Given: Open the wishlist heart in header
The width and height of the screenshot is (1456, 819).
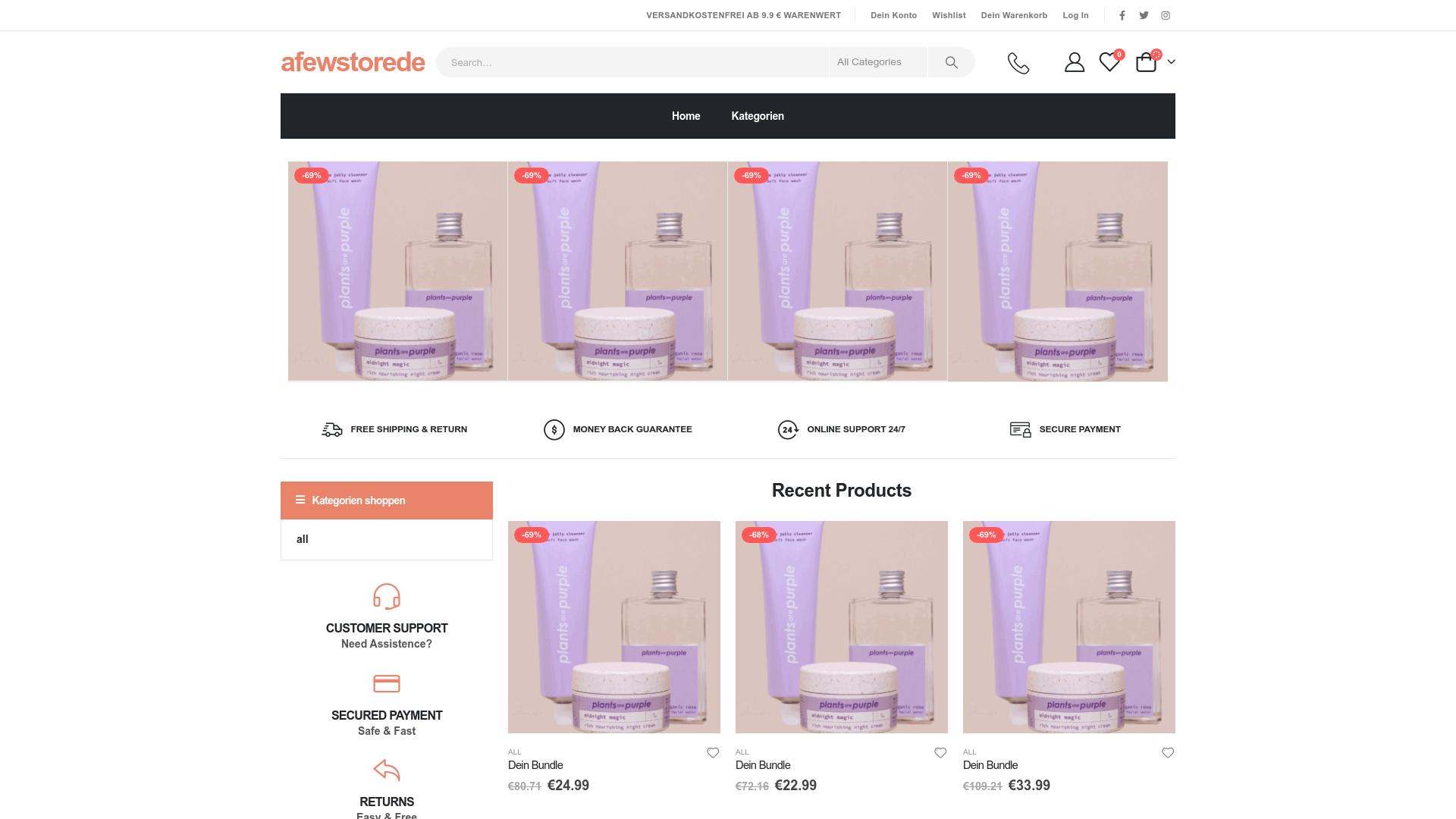Looking at the screenshot, I should click(x=1109, y=62).
